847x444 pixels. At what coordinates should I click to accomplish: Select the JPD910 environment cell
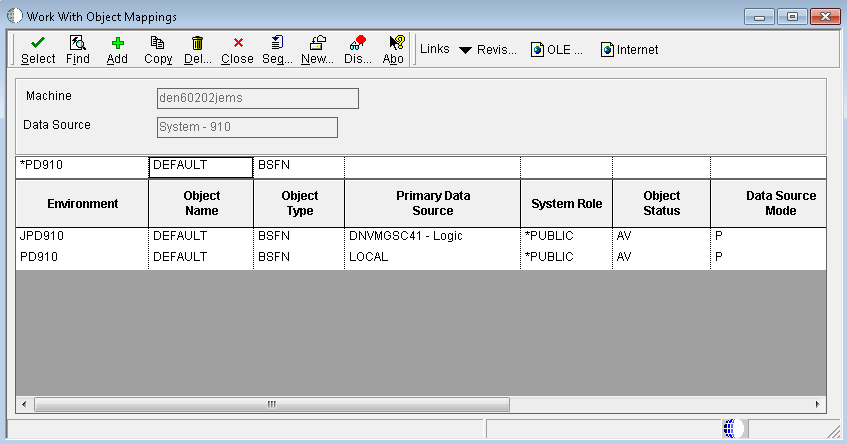[x=82, y=236]
